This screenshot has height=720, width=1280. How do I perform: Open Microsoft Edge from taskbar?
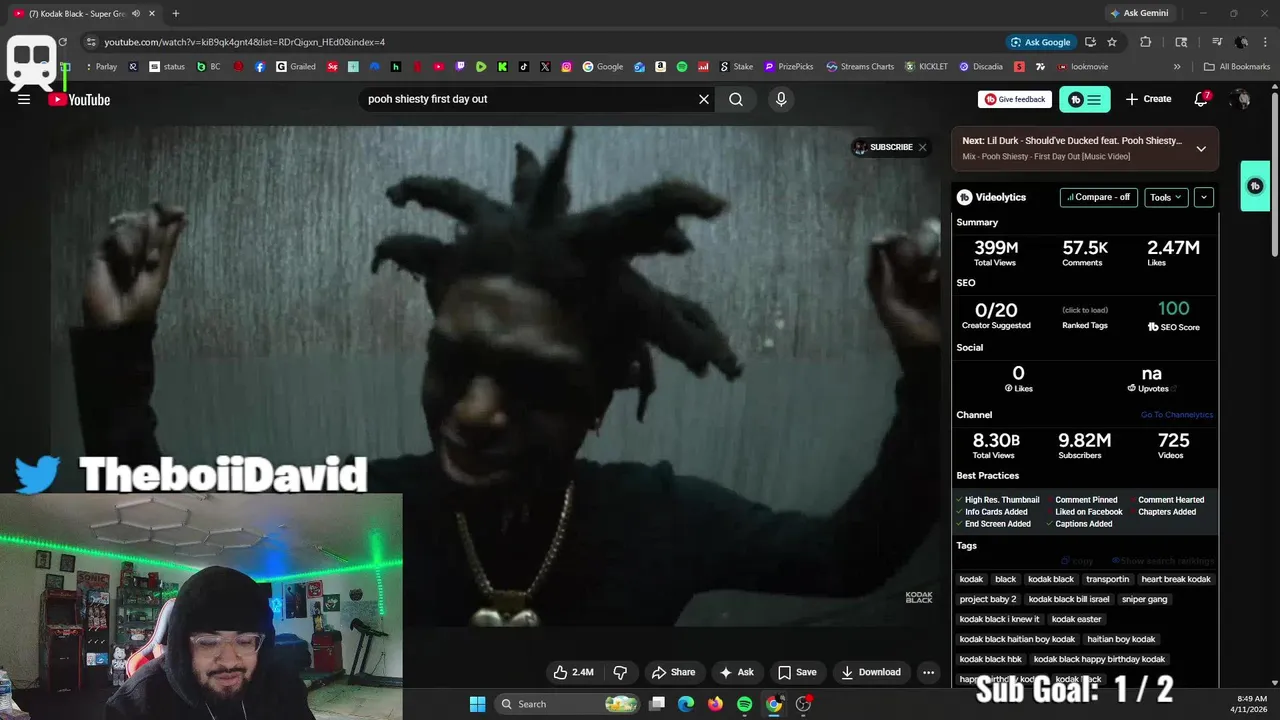tap(686, 704)
